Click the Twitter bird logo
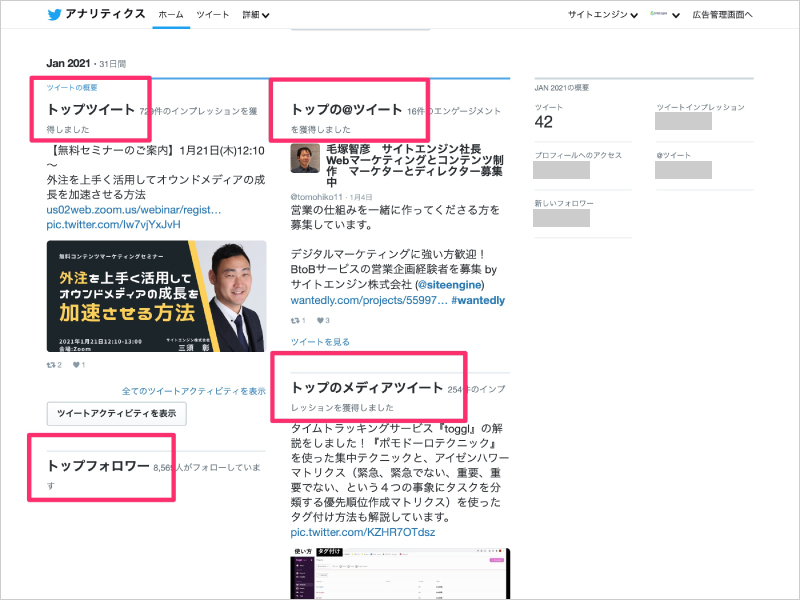The width and height of the screenshot is (800, 600). pos(54,14)
